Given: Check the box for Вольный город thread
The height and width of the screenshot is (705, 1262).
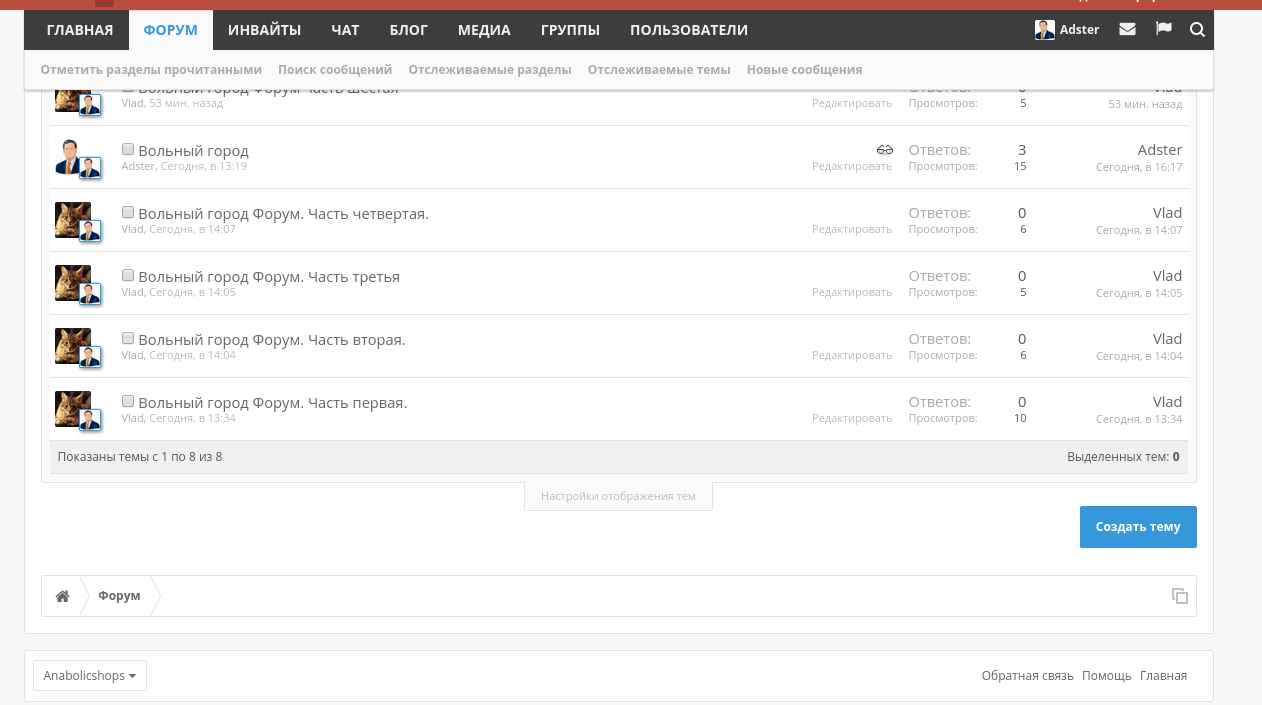Looking at the screenshot, I should 128,149.
